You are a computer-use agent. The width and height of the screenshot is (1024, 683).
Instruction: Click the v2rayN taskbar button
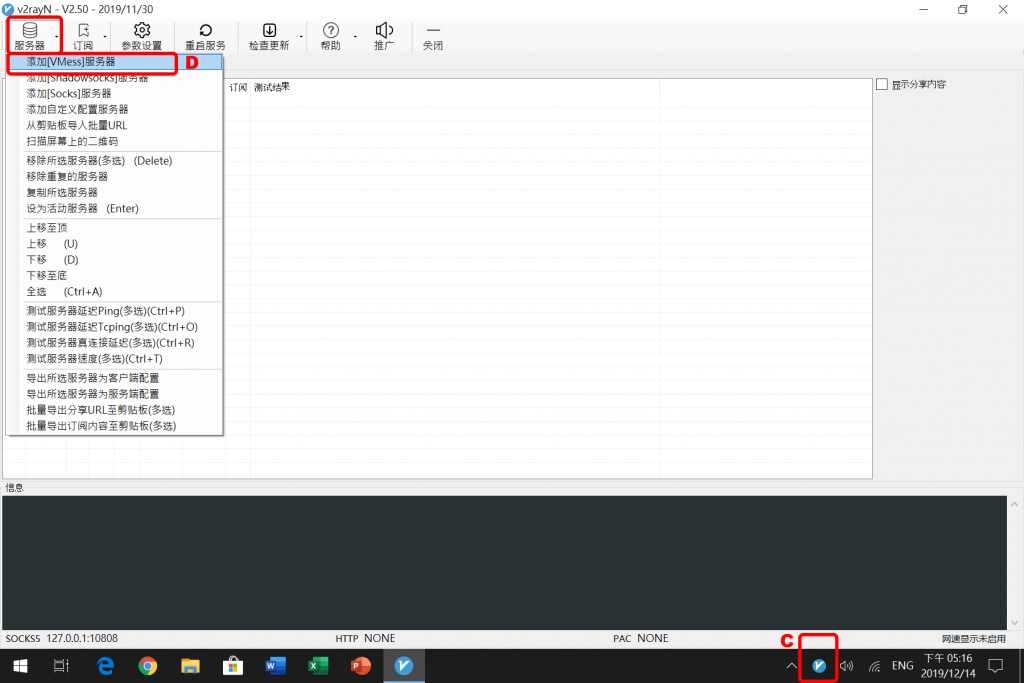pos(404,666)
